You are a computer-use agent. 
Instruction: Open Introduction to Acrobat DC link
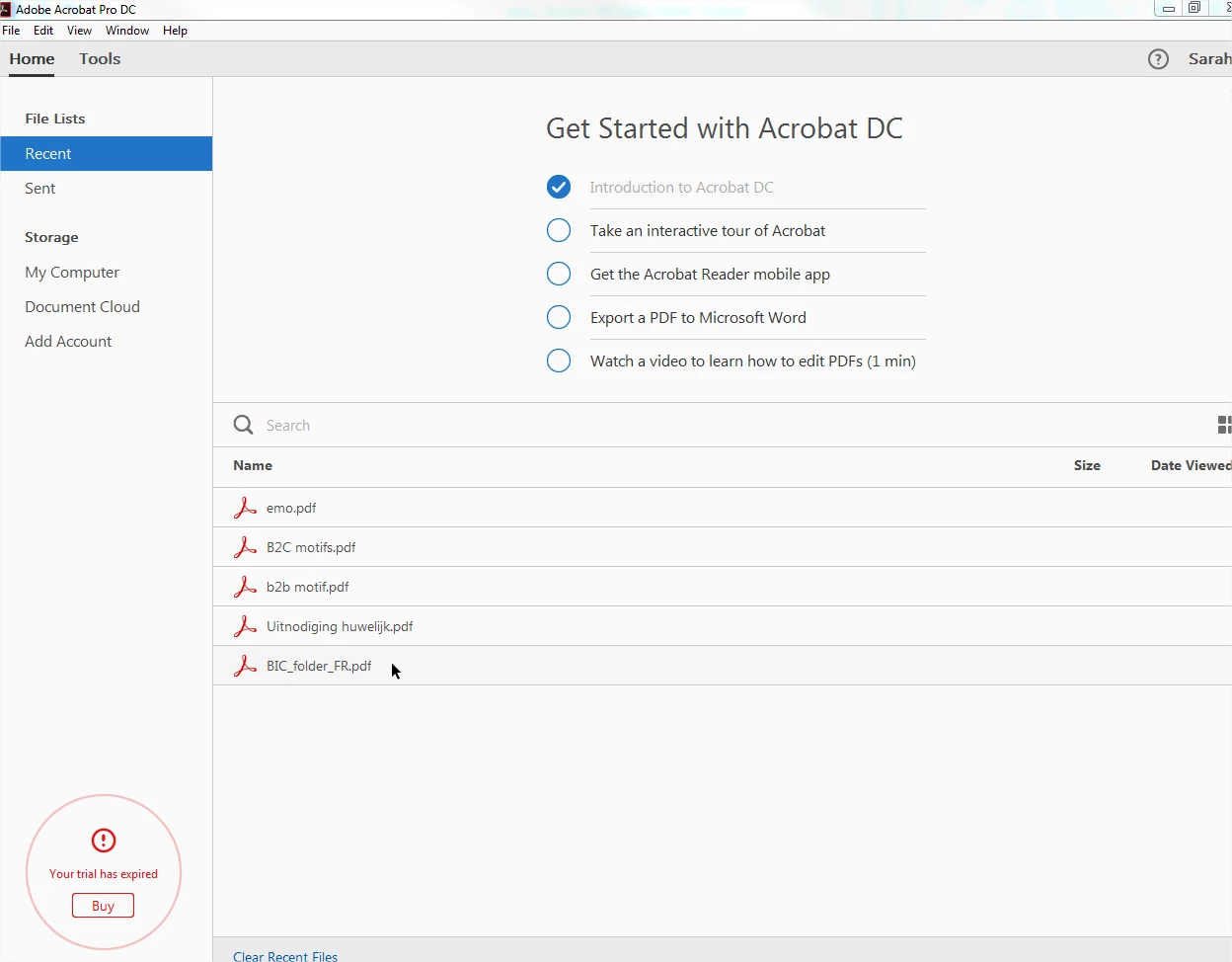[681, 187]
